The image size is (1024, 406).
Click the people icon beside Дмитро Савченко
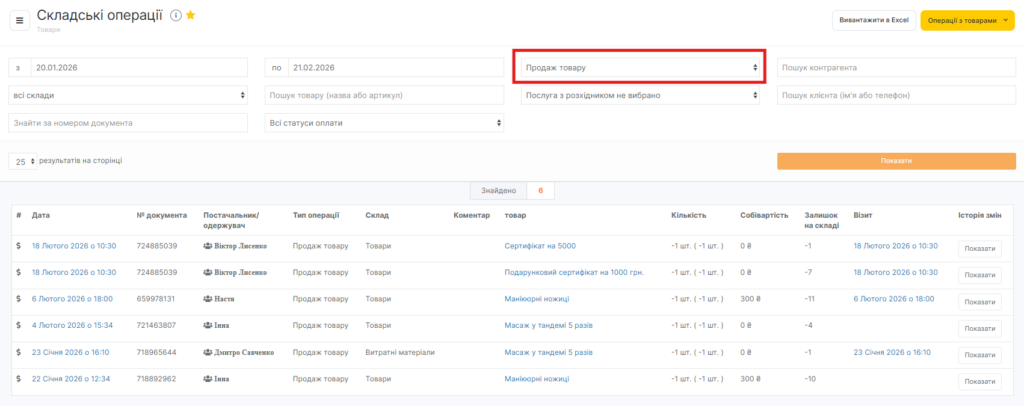click(x=207, y=352)
